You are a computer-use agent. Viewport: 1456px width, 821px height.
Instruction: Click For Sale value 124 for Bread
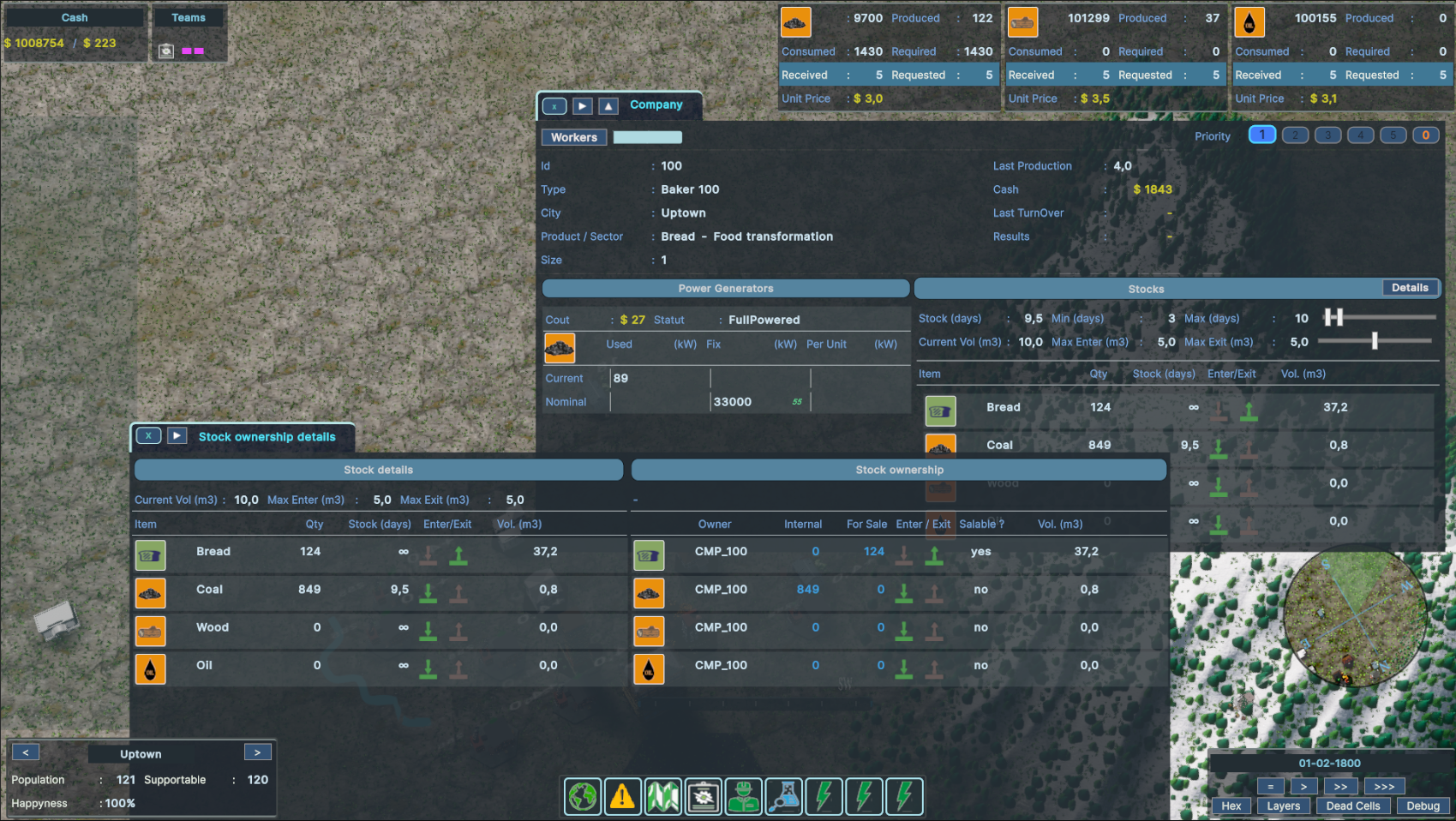pos(873,551)
